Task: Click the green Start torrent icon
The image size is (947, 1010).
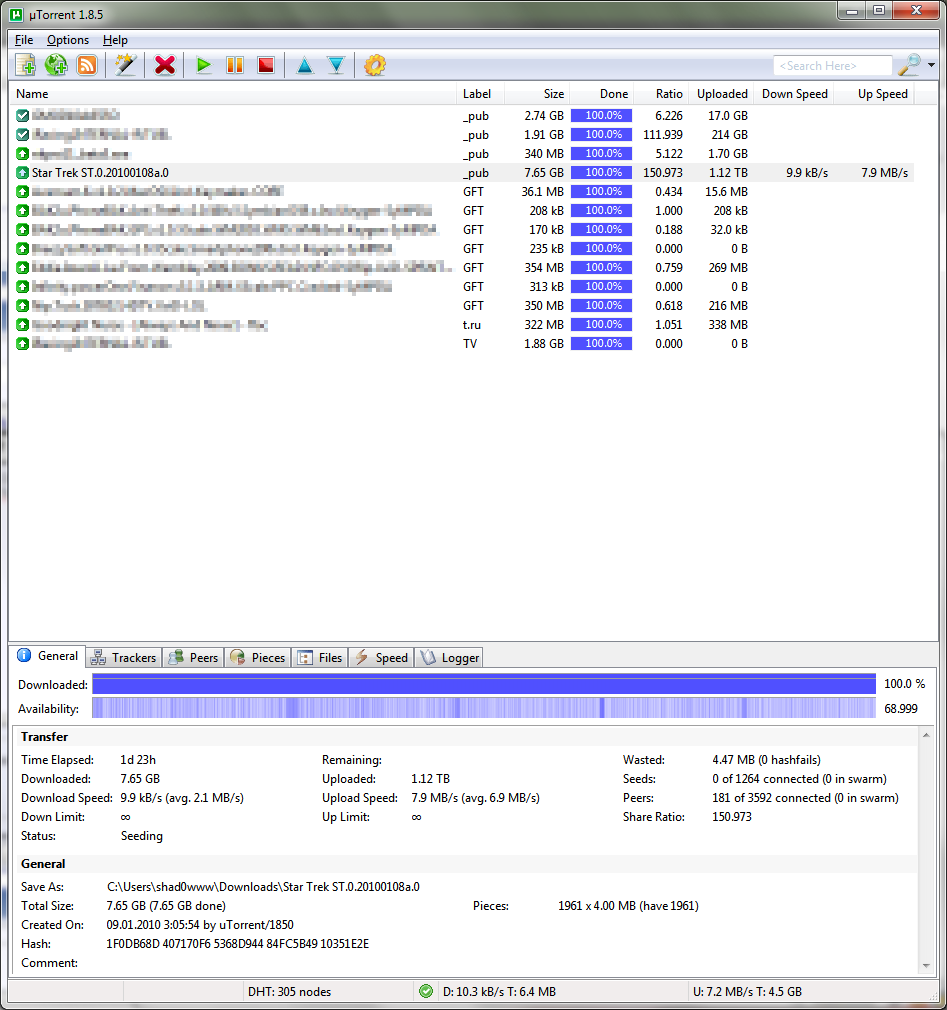Action: click(x=204, y=65)
